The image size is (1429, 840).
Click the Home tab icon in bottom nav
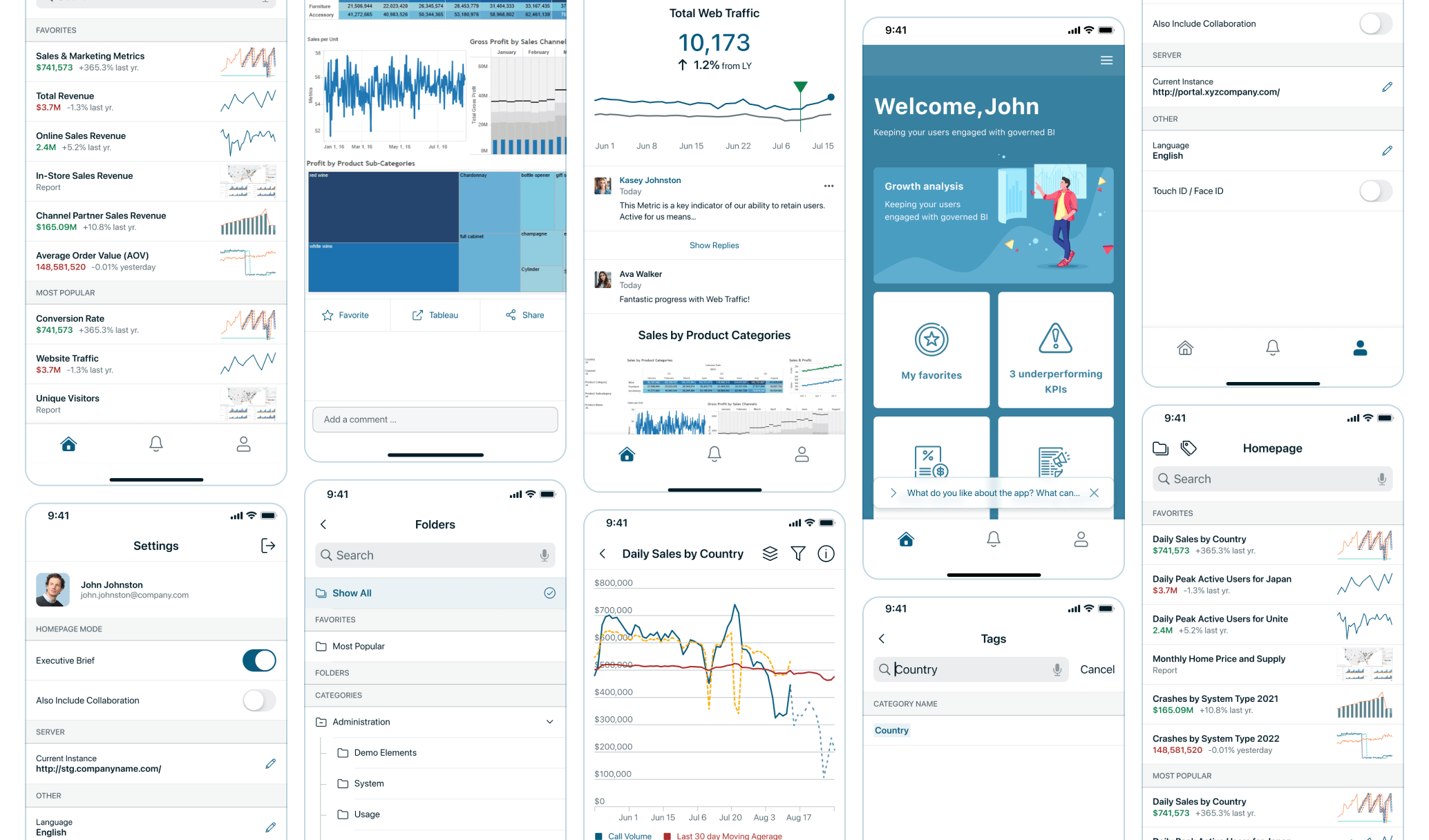[x=68, y=444]
